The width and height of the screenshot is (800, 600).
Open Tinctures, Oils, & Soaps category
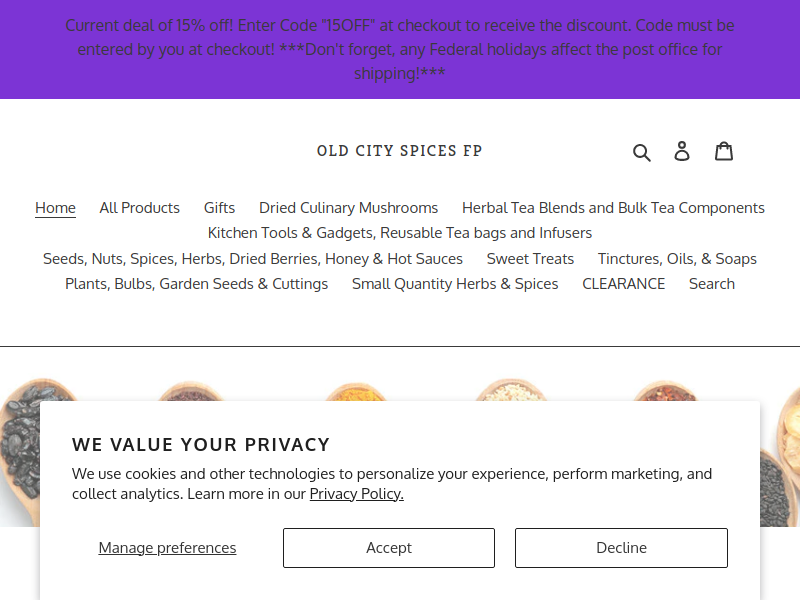click(x=677, y=259)
